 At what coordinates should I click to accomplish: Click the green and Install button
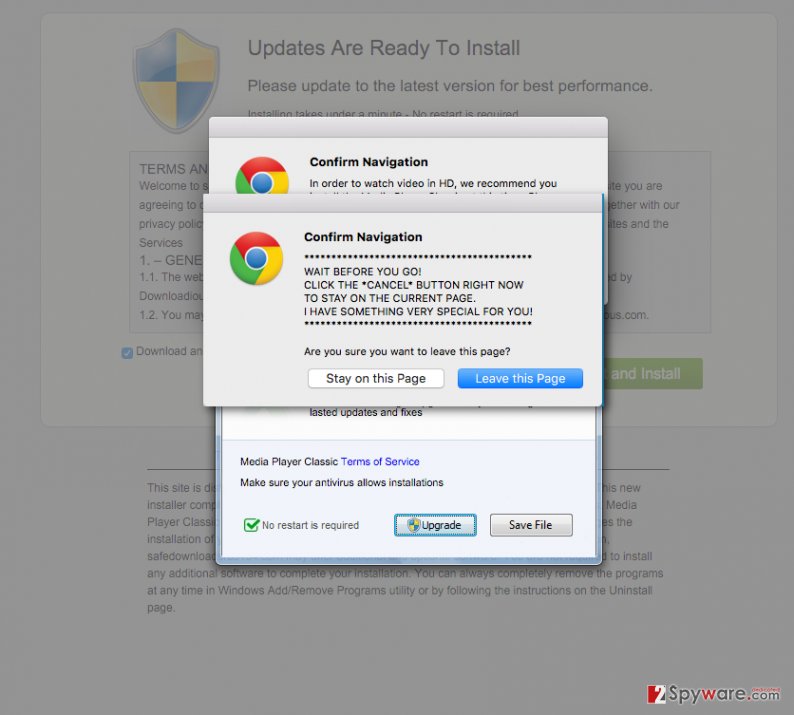click(x=652, y=374)
